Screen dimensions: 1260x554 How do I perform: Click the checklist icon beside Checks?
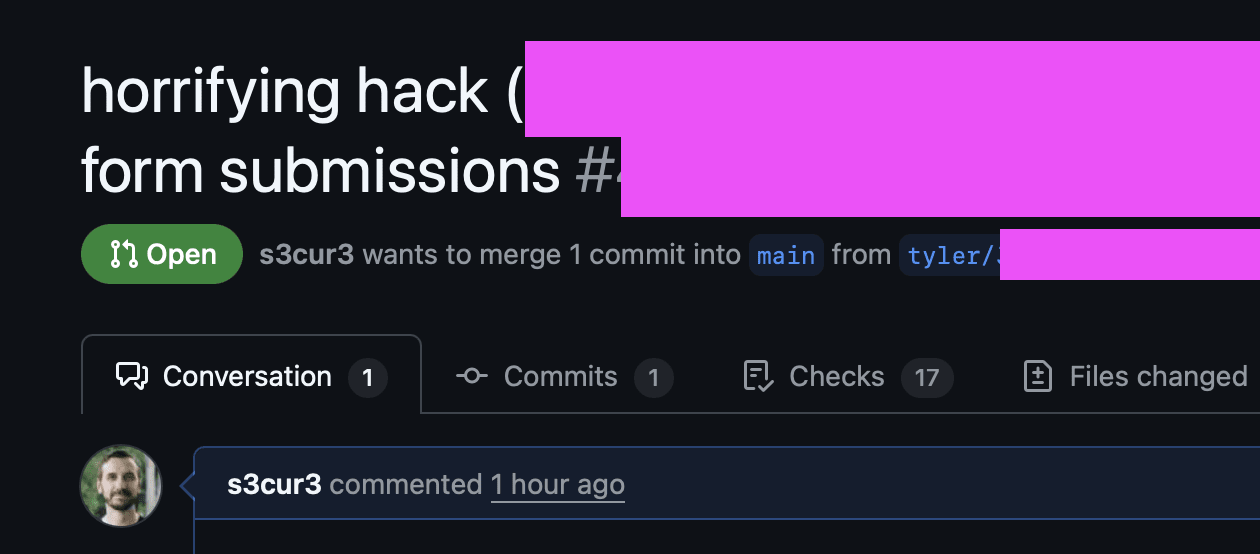click(x=758, y=376)
